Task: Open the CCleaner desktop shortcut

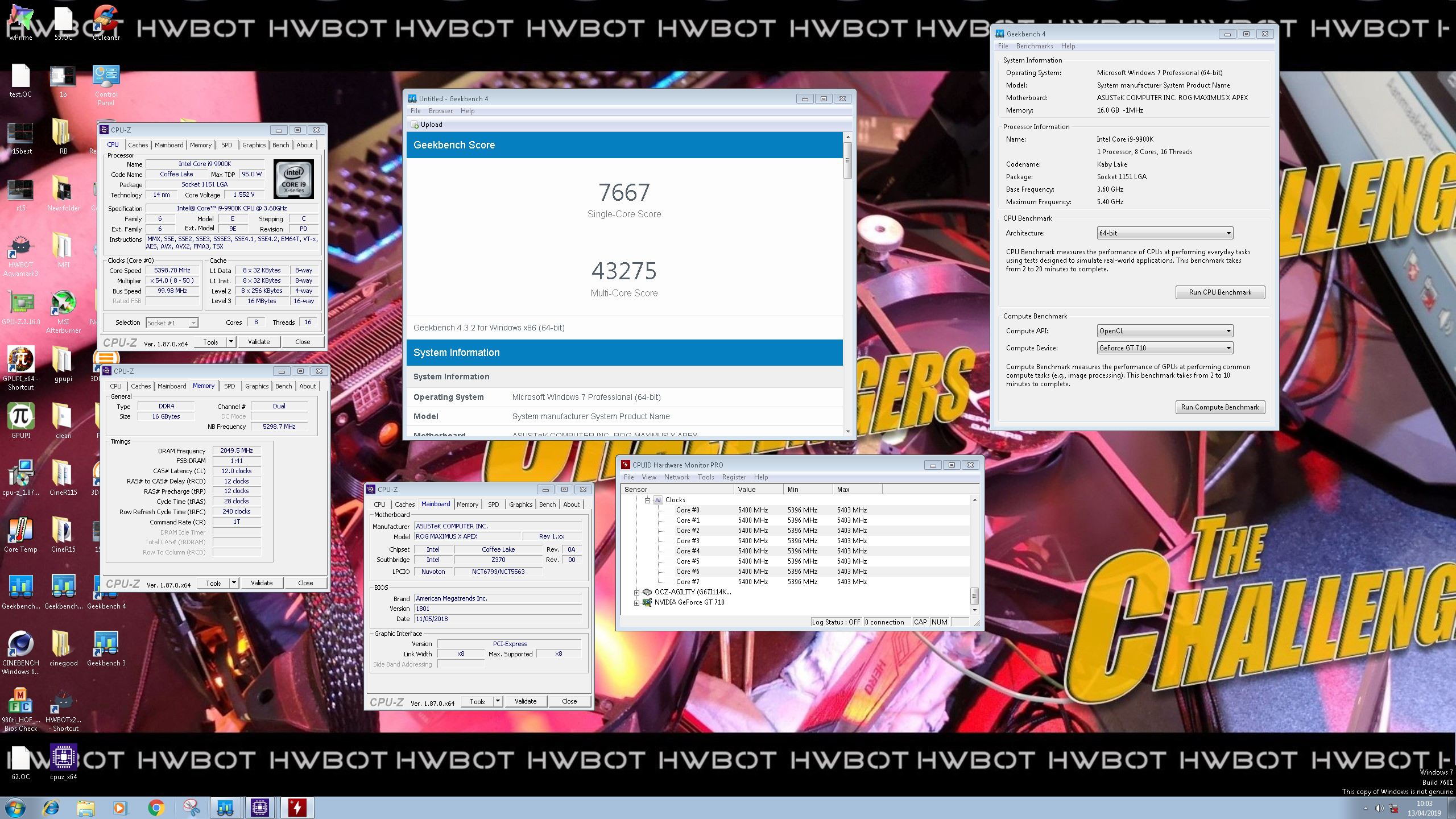Action: coord(106,22)
